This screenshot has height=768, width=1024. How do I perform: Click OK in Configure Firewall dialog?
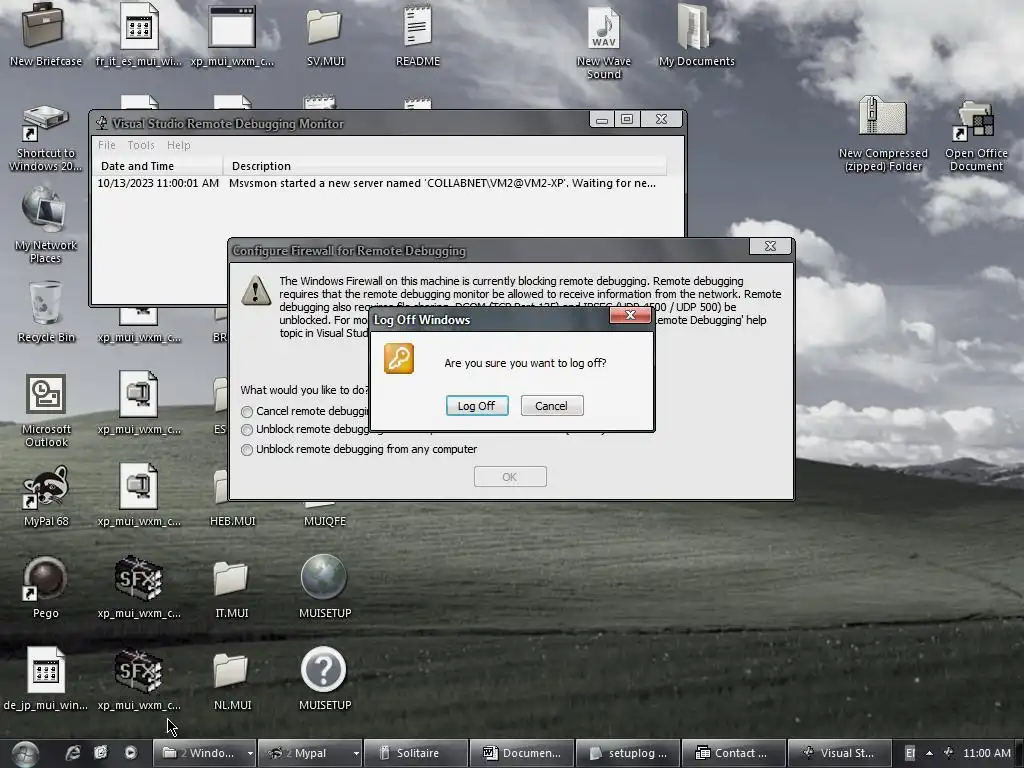(510, 477)
